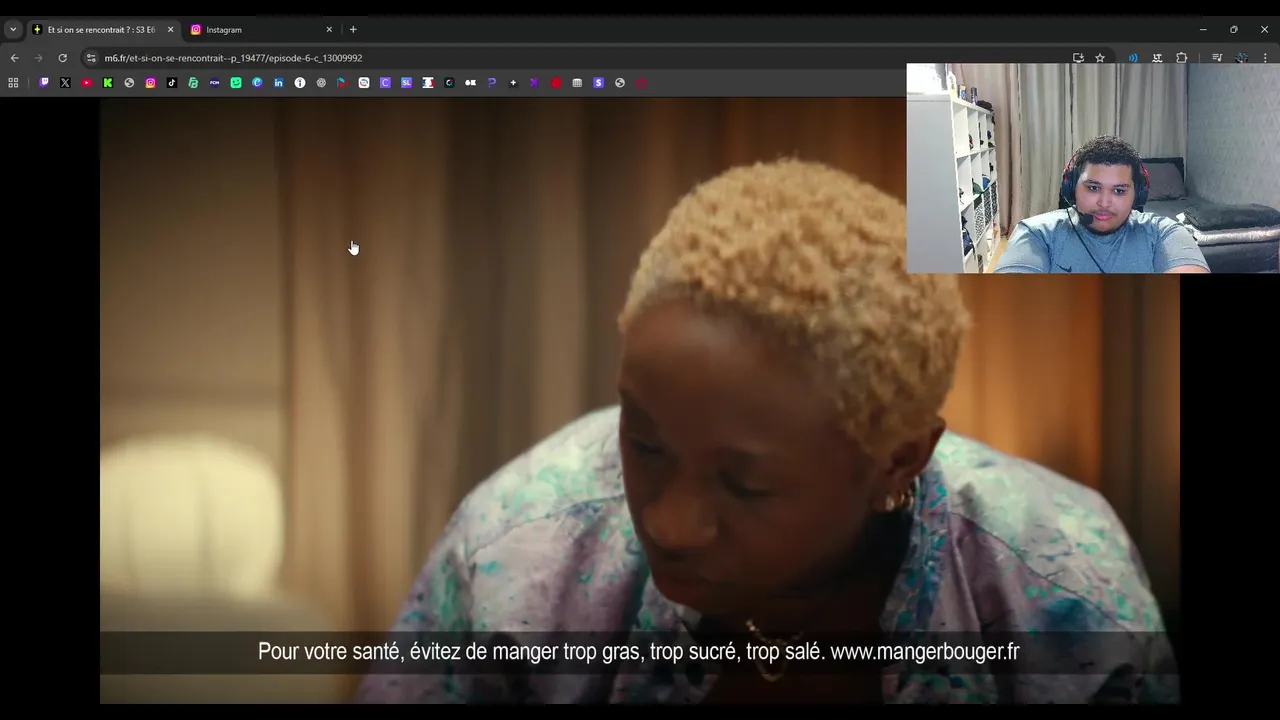Open the media control music-note button
Viewport: 1280px width, 720px height.
[1217, 58]
